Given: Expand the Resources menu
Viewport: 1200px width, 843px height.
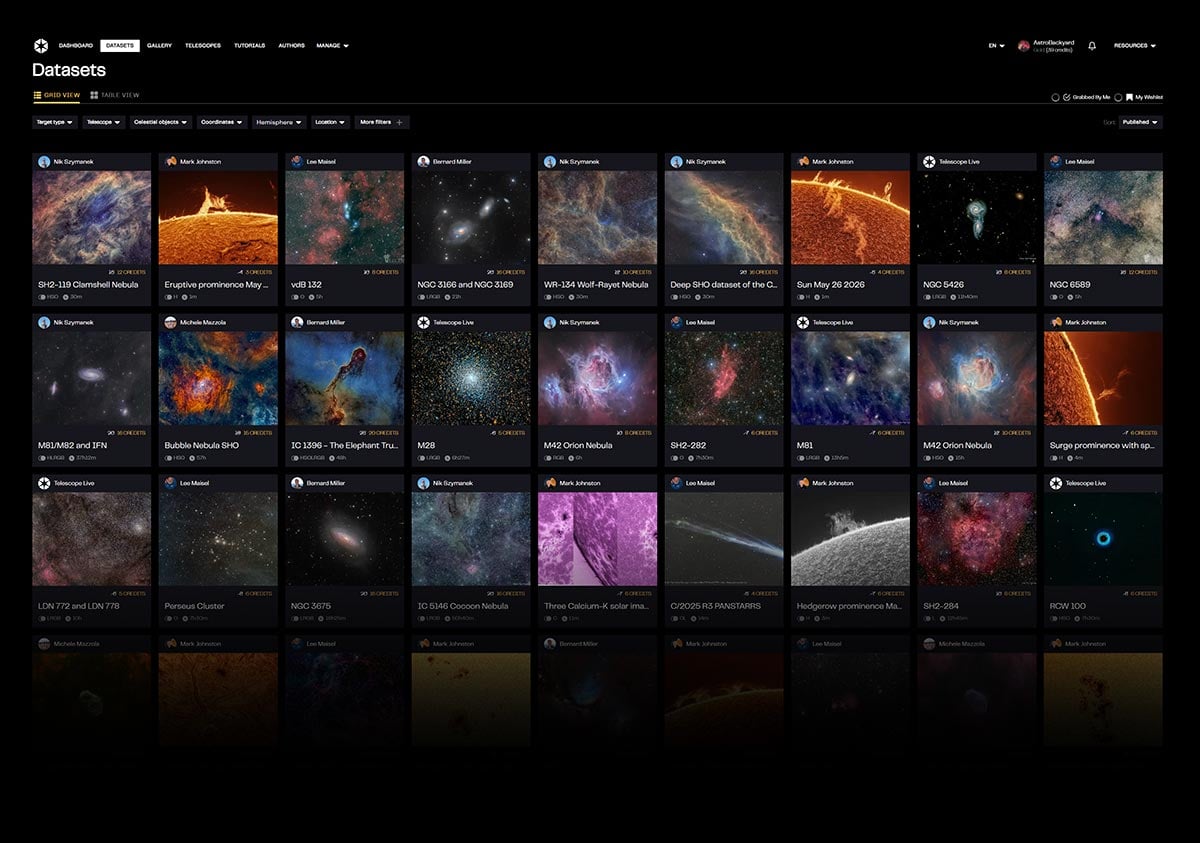Looking at the screenshot, I should [1135, 45].
